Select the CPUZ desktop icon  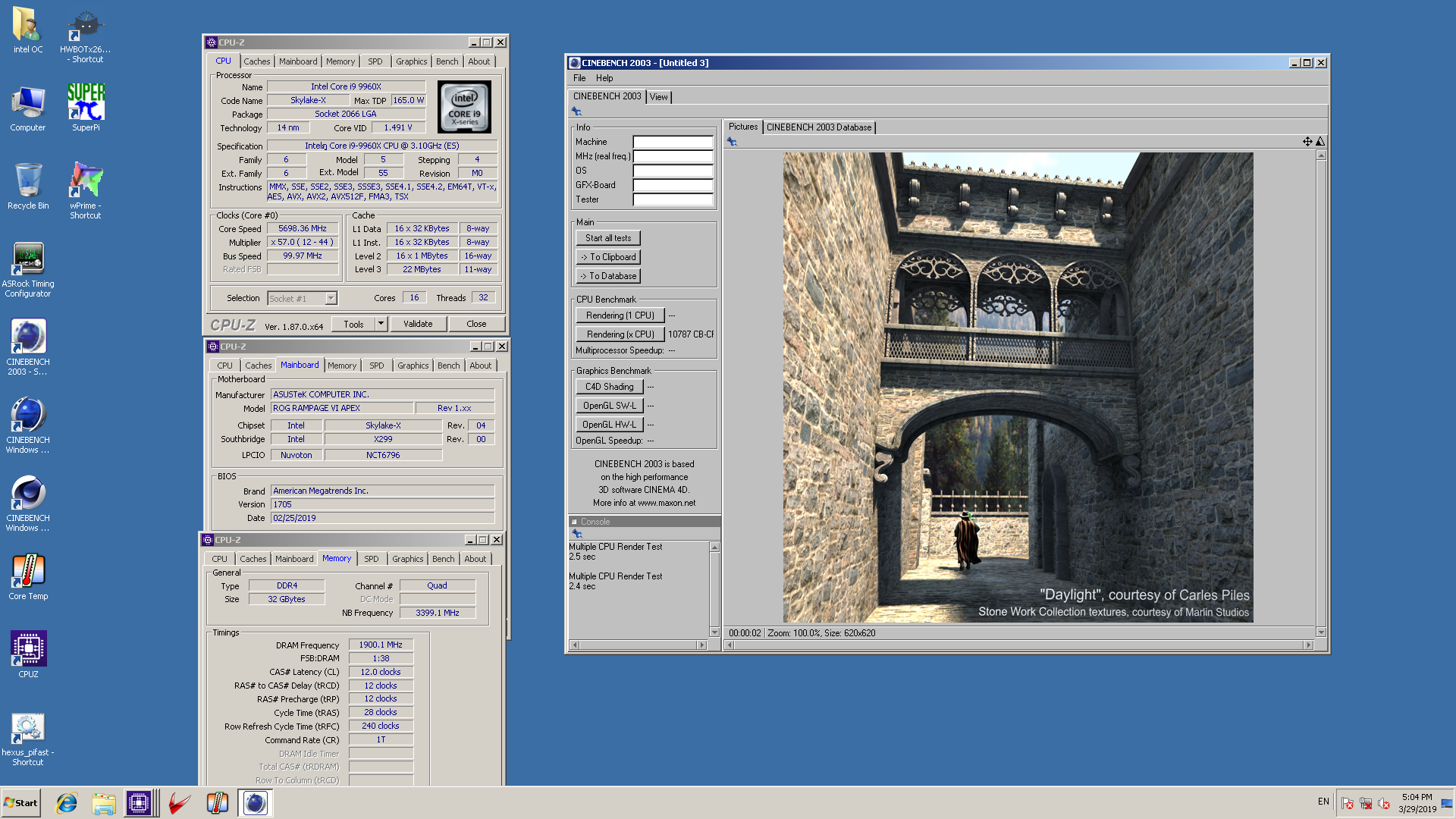tap(27, 654)
